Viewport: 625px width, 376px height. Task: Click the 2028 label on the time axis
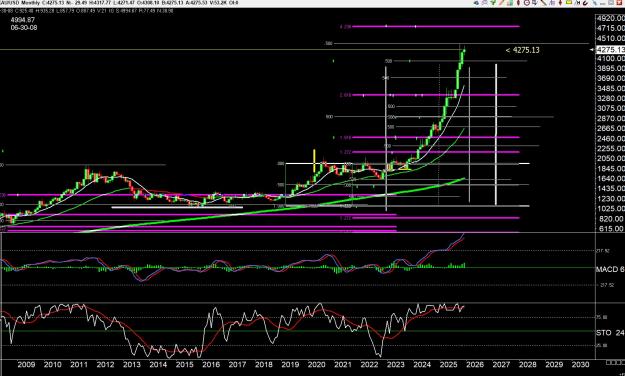[527, 364]
